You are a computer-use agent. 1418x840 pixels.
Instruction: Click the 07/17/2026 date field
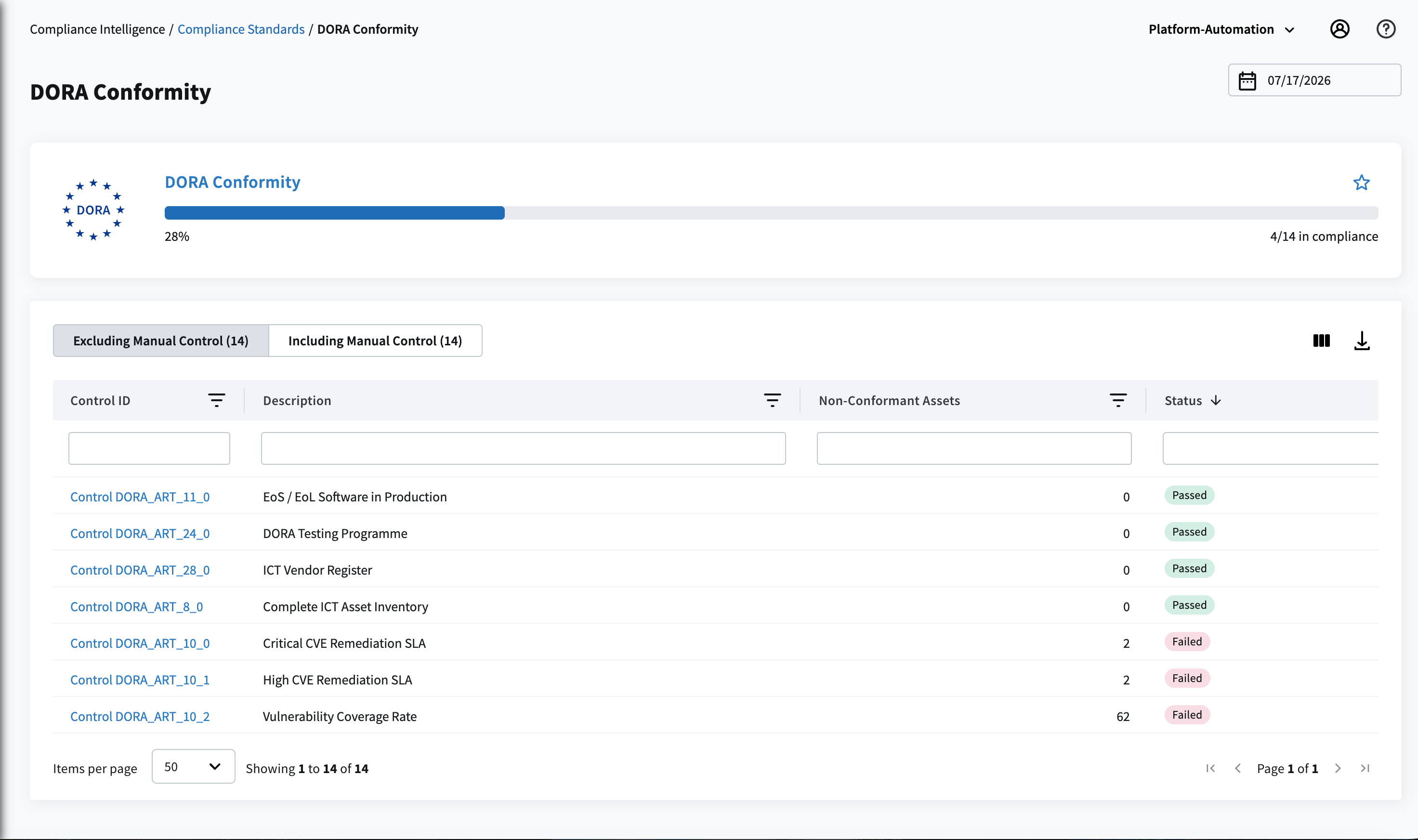click(1314, 80)
